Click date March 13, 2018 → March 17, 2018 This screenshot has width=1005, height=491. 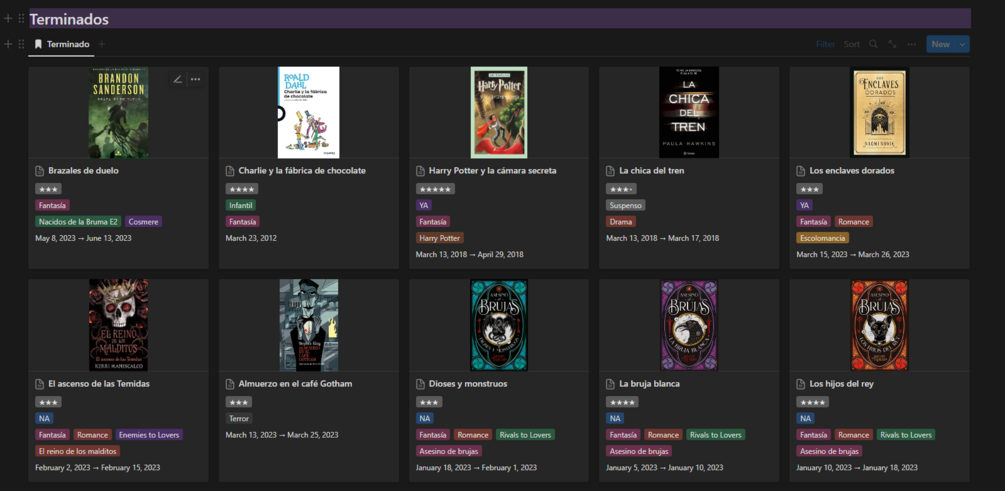pos(663,238)
